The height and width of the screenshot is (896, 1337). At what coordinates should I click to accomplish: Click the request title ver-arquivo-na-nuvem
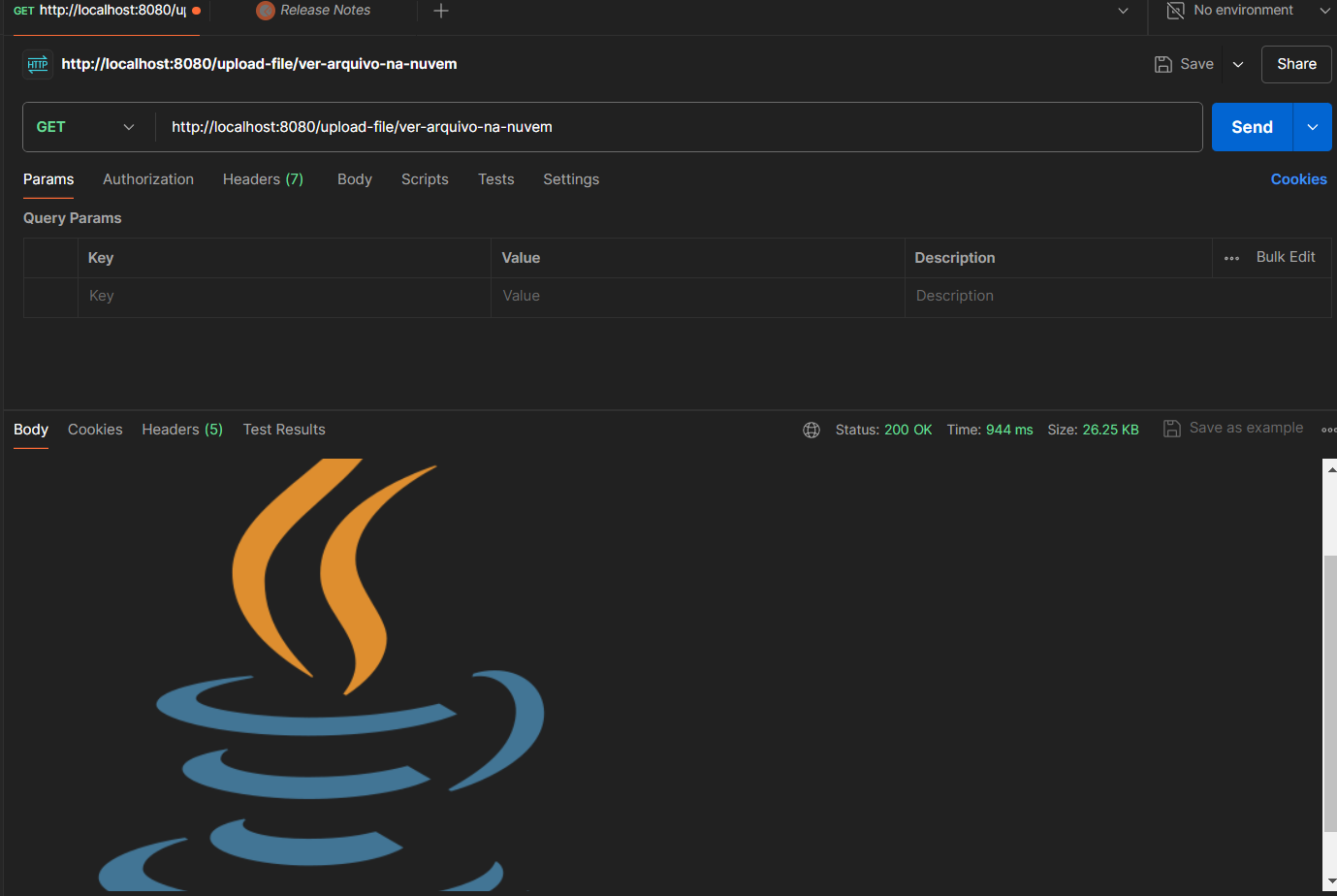[x=259, y=64]
